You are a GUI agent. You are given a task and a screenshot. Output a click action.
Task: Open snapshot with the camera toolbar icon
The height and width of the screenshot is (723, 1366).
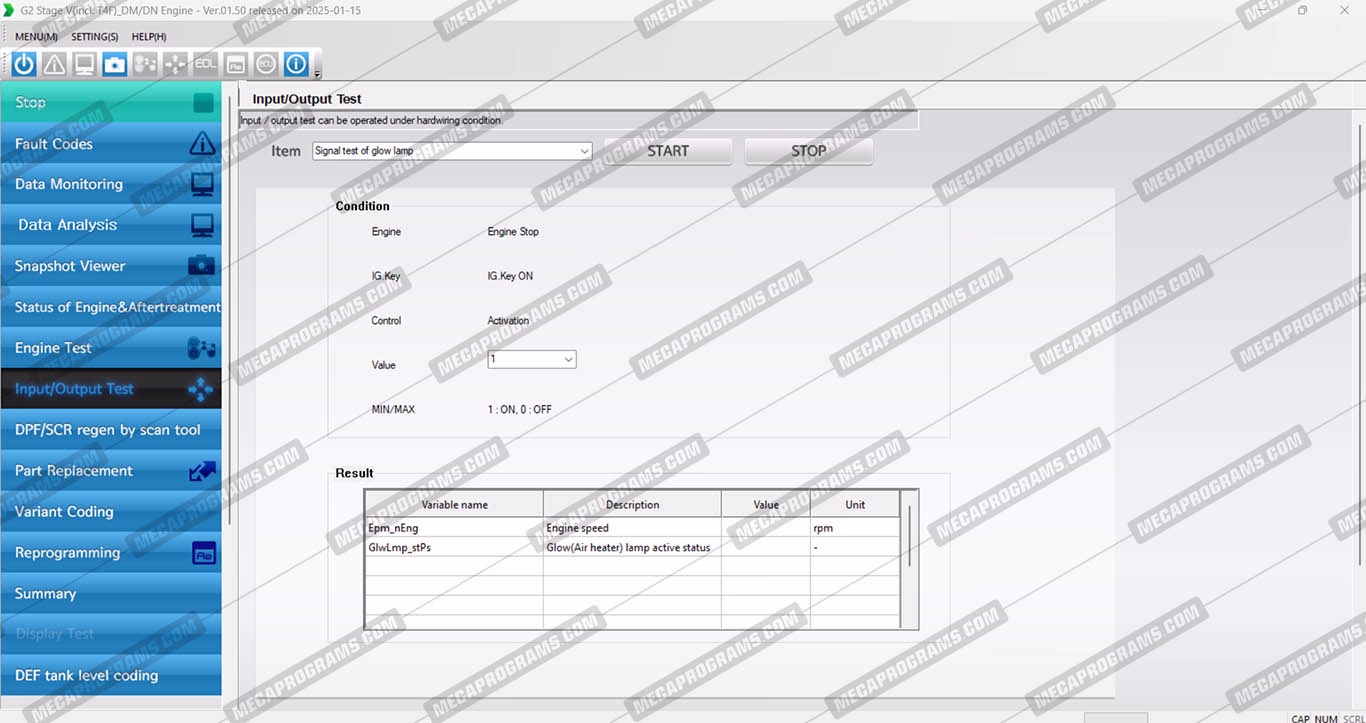115,64
